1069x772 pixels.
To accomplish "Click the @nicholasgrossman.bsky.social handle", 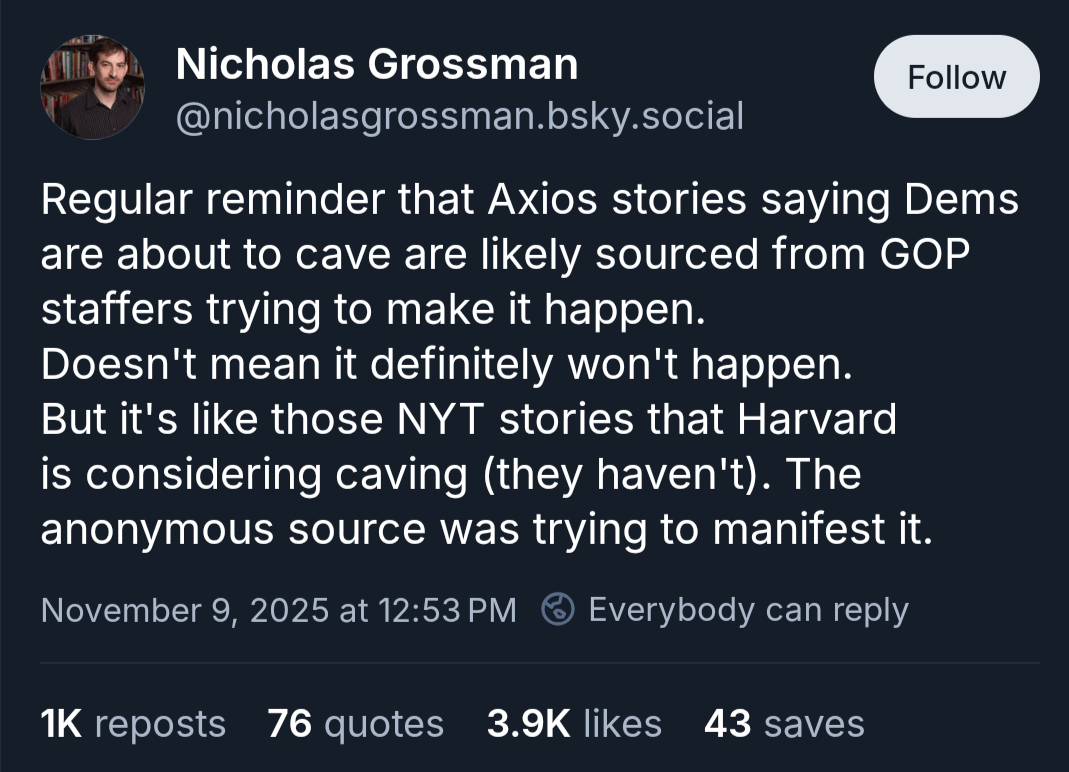I will [x=459, y=116].
